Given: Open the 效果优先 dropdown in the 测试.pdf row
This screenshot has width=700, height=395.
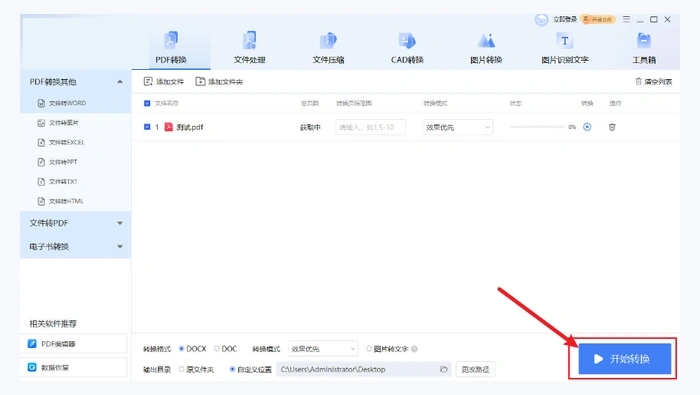Looking at the screenshot, I should pos(458,127).
